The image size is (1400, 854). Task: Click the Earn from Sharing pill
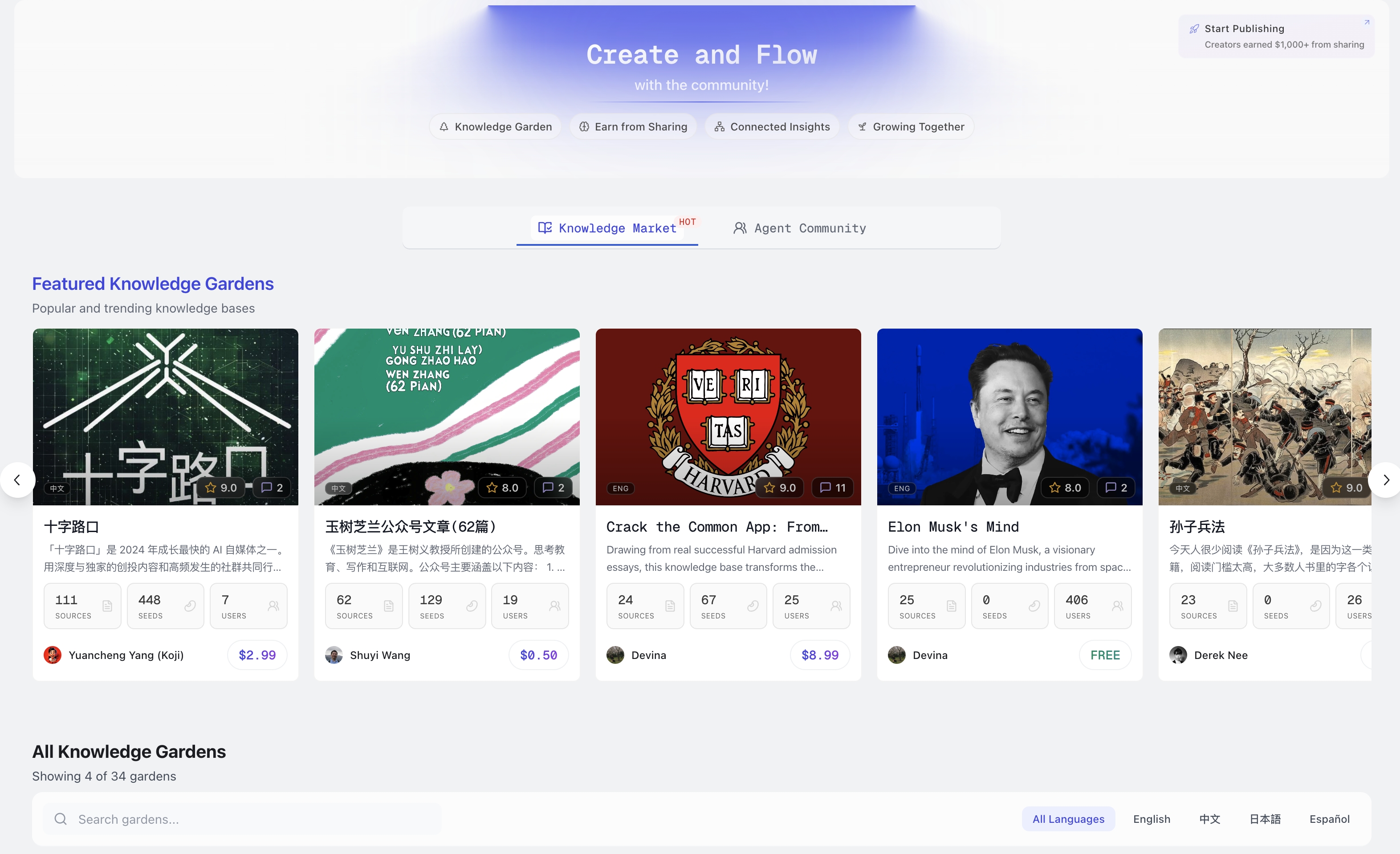point(633,127)
